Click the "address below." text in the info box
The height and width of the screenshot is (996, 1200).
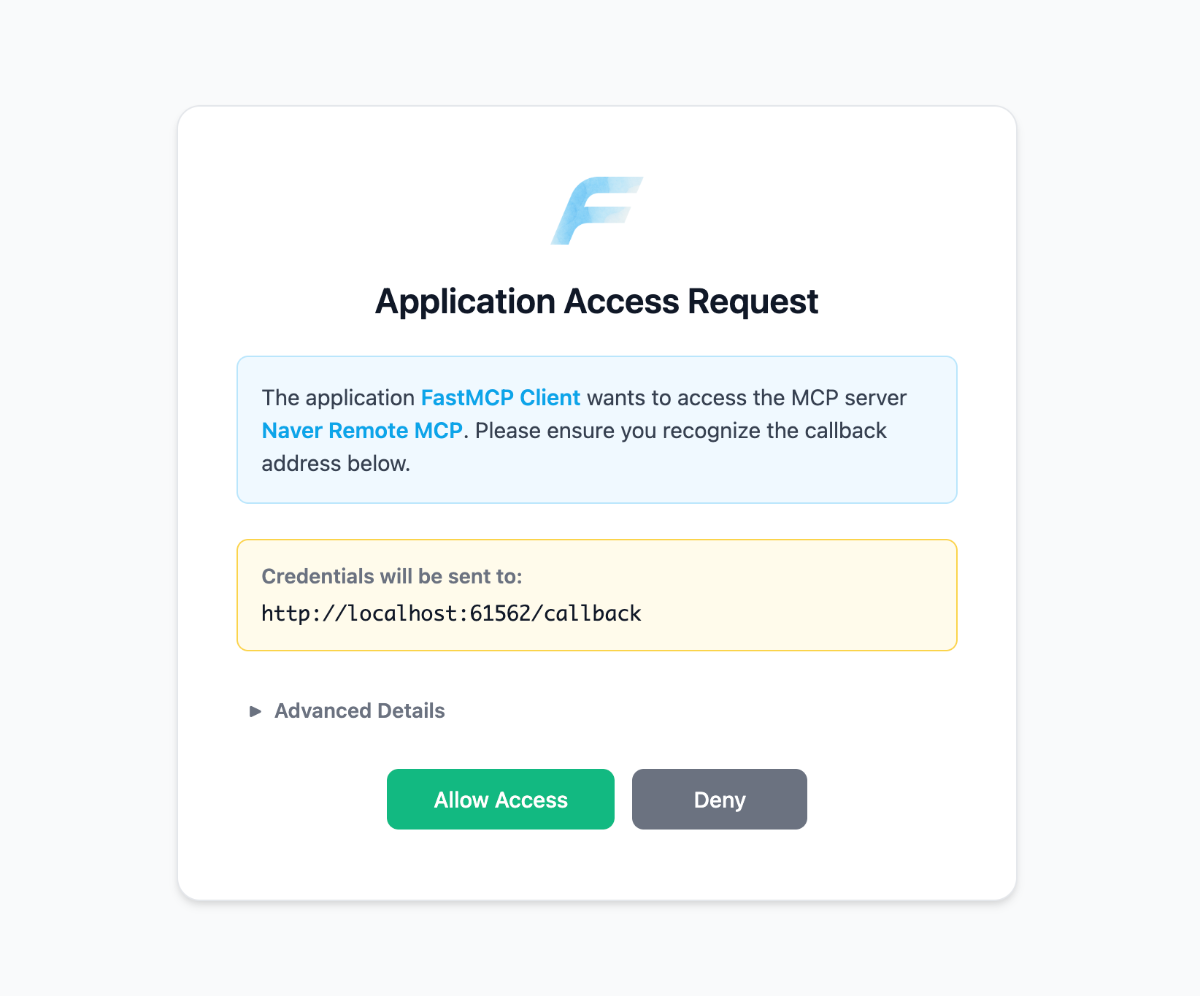[x=336, y=464]
